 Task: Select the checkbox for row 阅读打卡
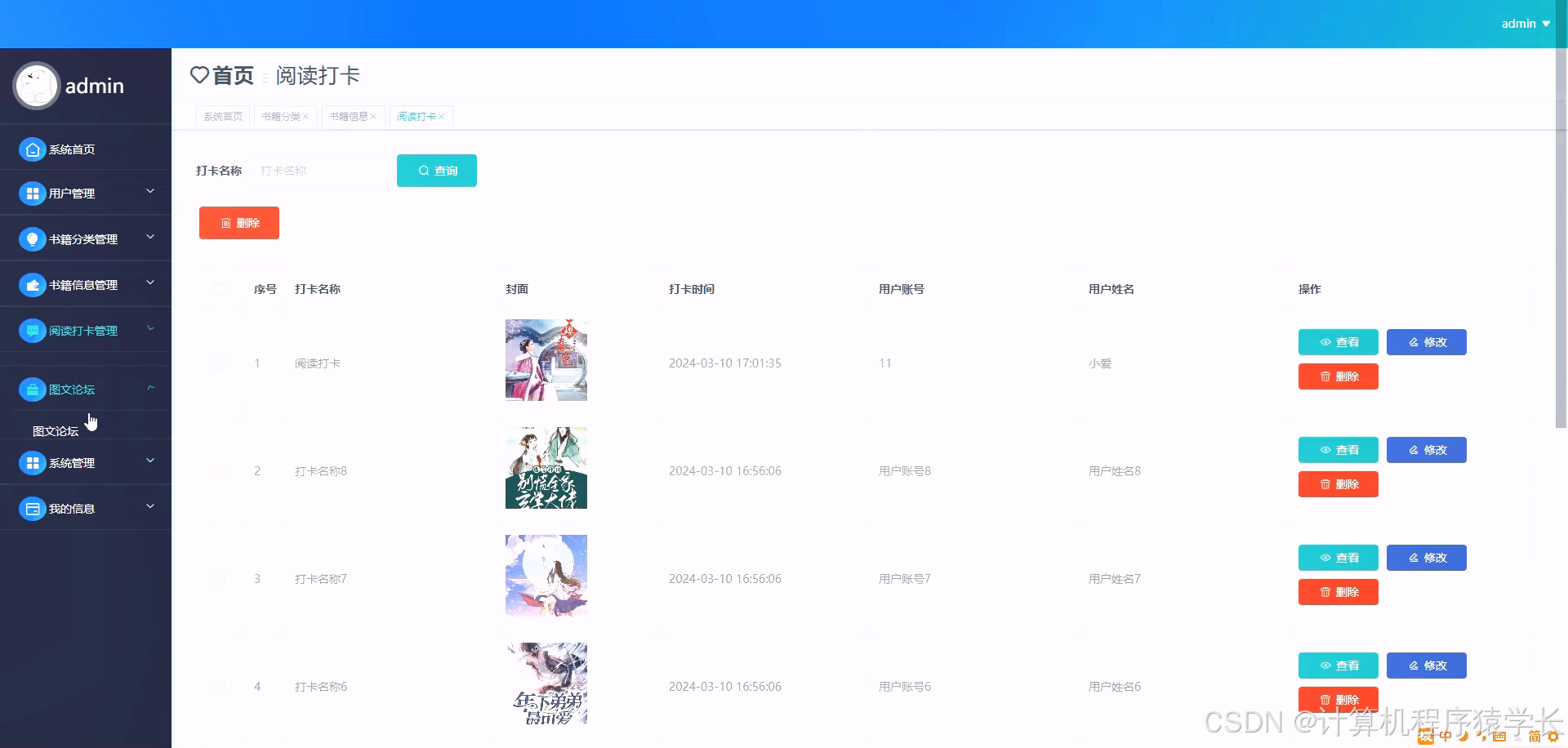(x=219, y=363)
